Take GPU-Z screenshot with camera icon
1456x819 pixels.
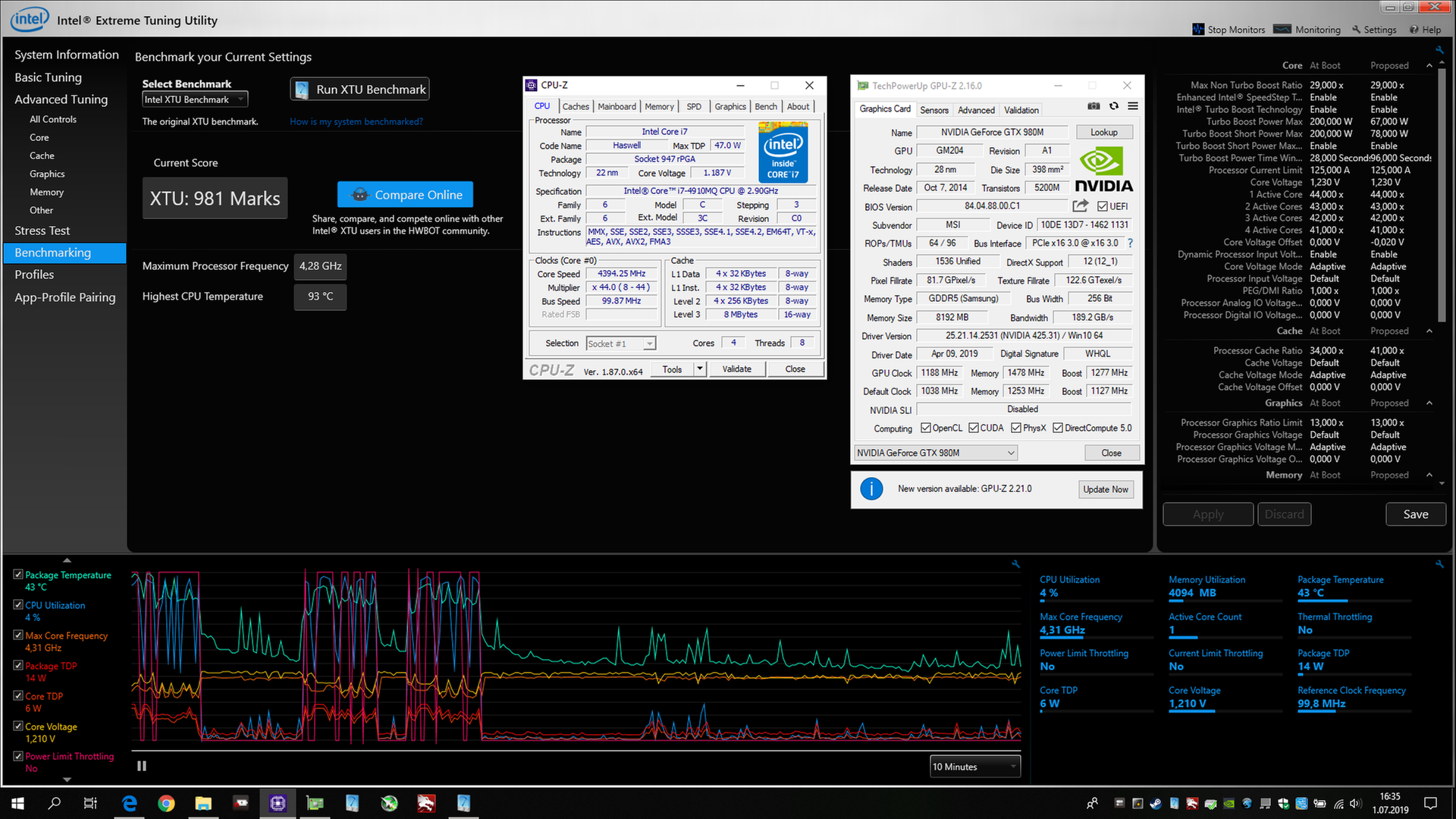tap(1094, 106)
